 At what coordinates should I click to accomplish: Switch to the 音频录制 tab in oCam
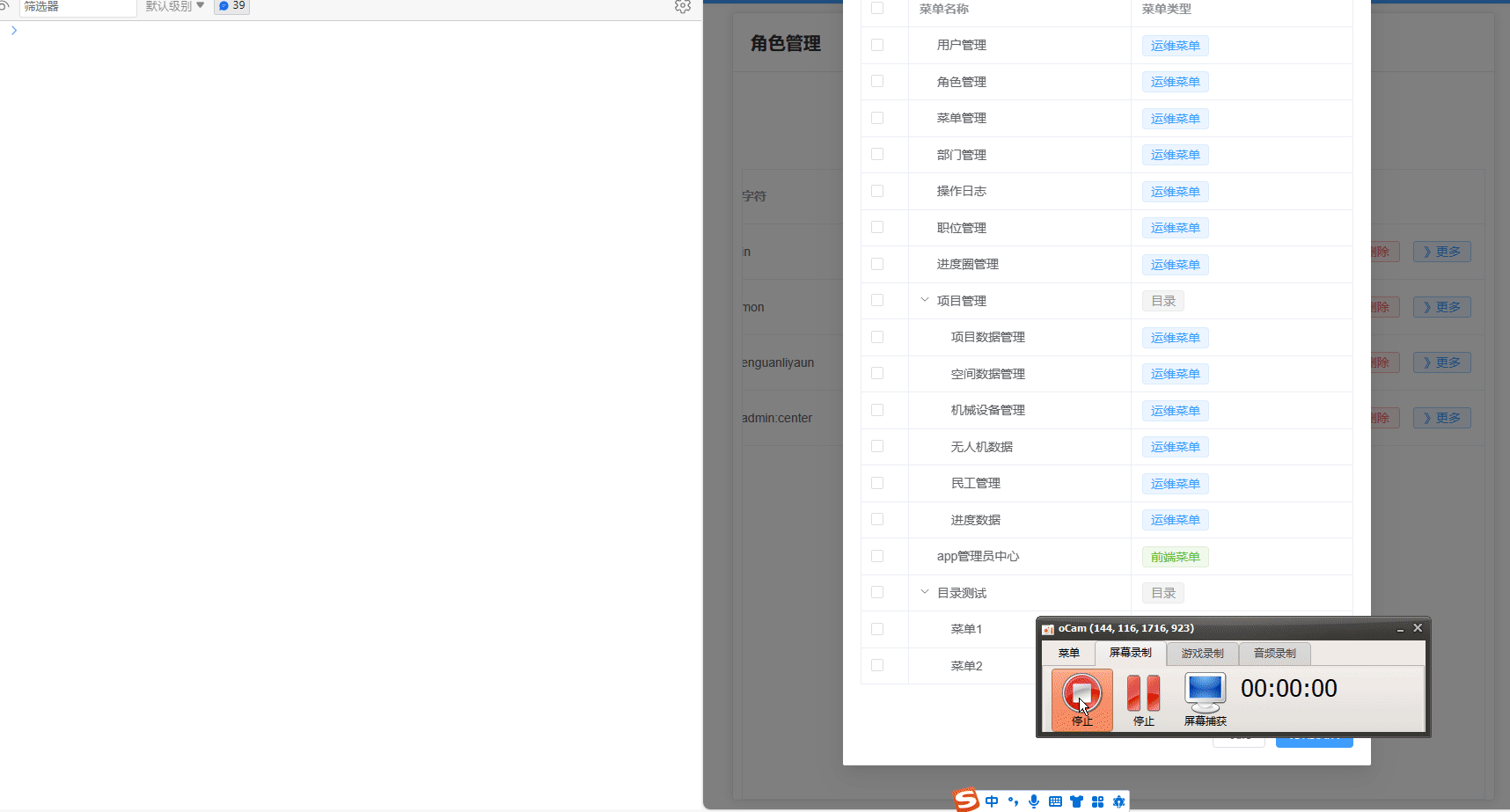[1275, 653]
